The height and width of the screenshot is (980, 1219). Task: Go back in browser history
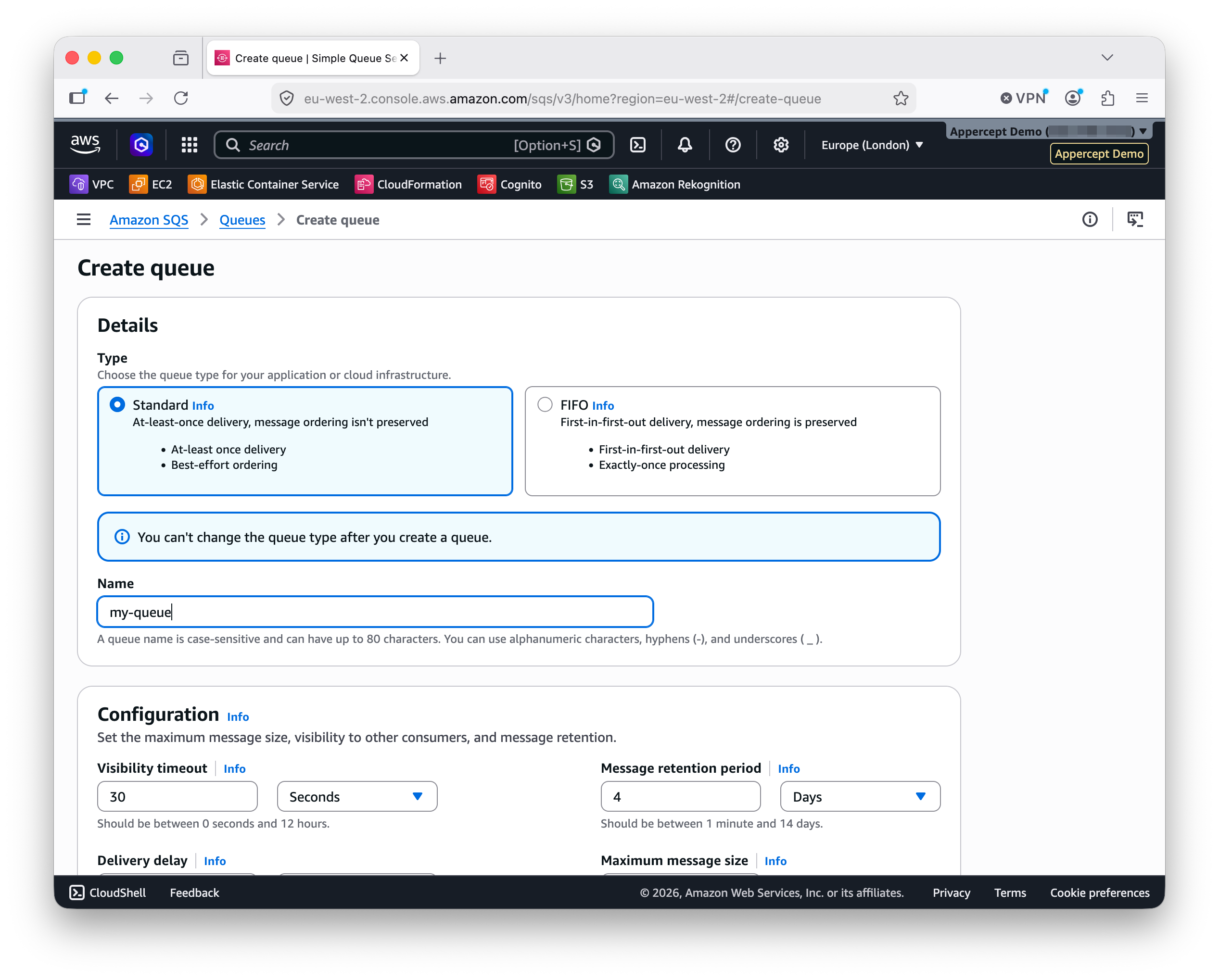pos(112,99)
